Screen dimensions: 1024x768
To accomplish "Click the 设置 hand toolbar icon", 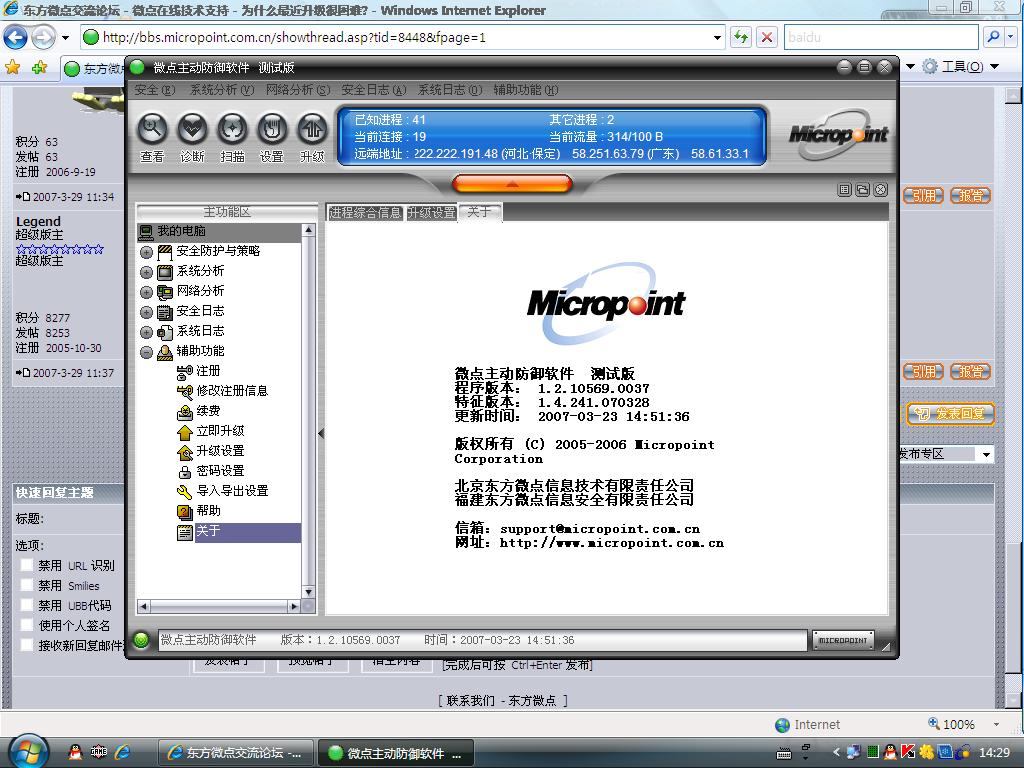I will pyautogui.click(x=272, y=129).
